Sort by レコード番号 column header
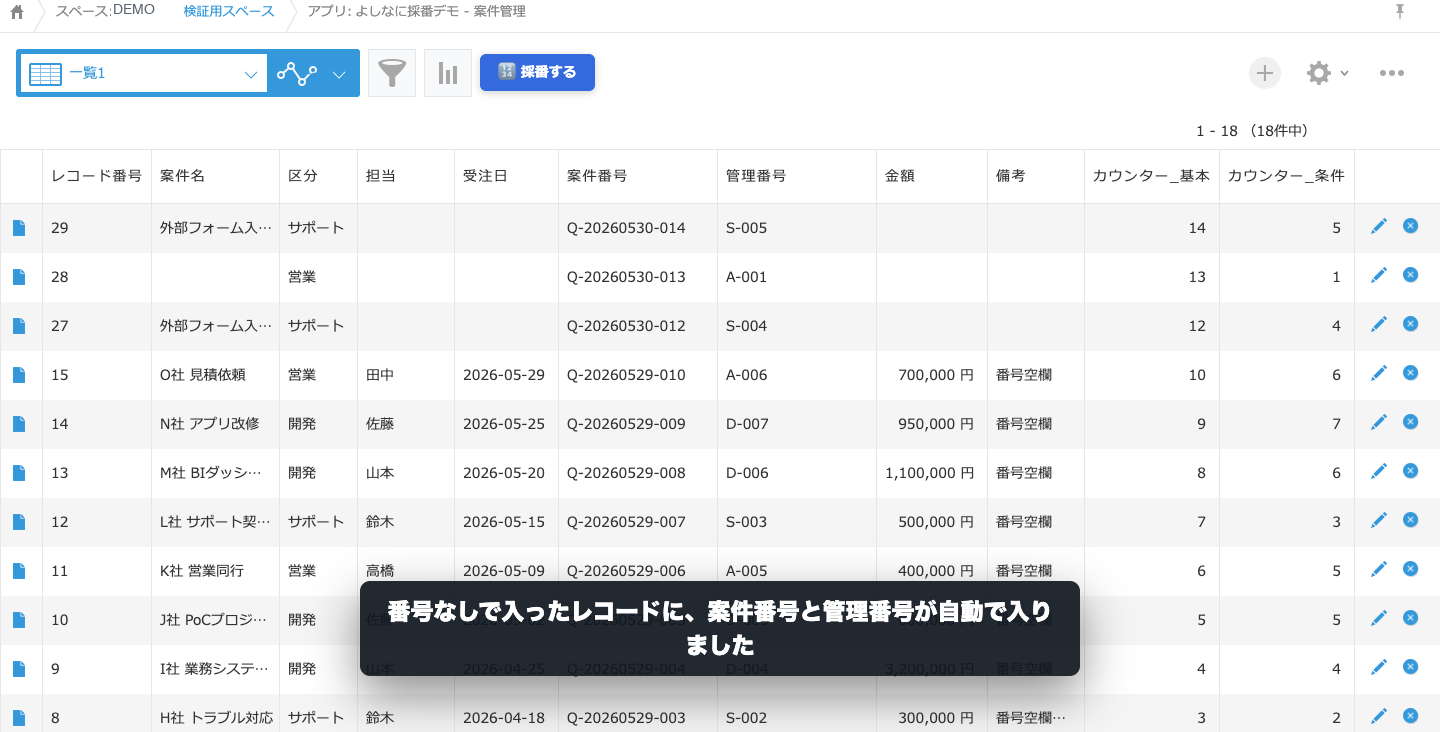 (96, 176)
